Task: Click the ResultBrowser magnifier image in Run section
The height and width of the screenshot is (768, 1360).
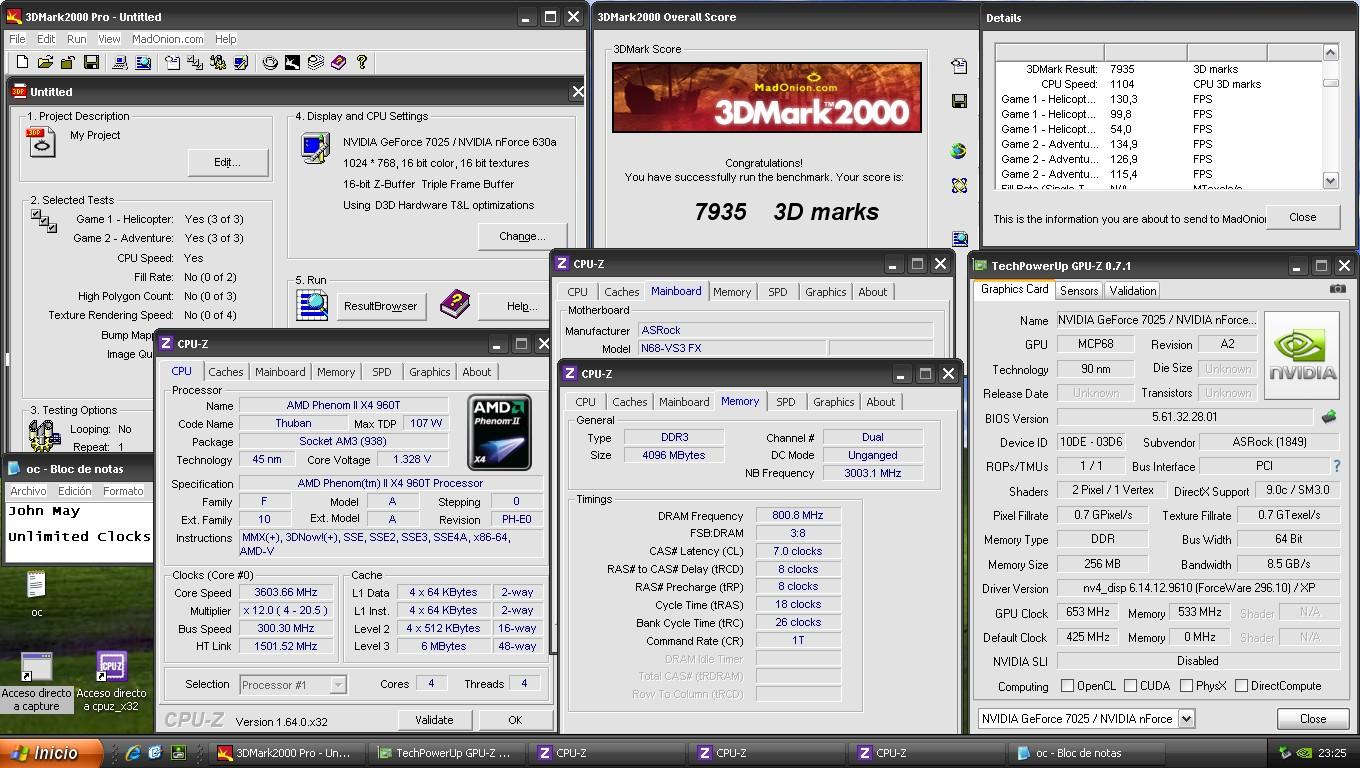Action: (x=313, y=304)
